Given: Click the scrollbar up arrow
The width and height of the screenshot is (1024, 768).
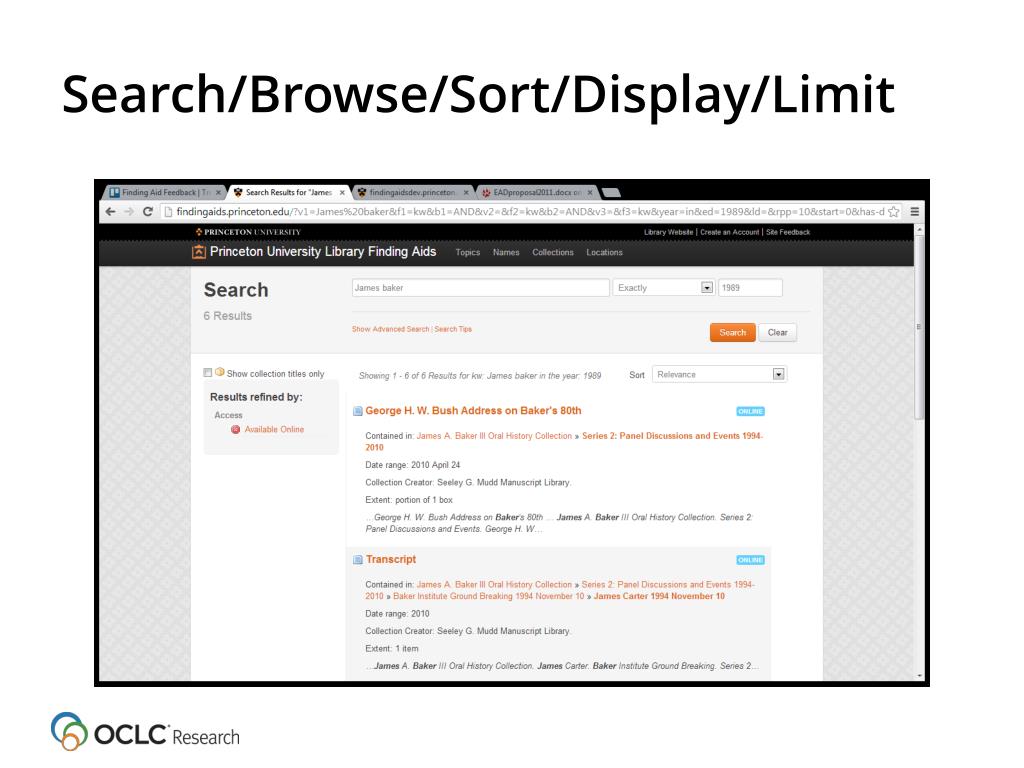Looking at the screenshot, I should [x=920, y=230].
